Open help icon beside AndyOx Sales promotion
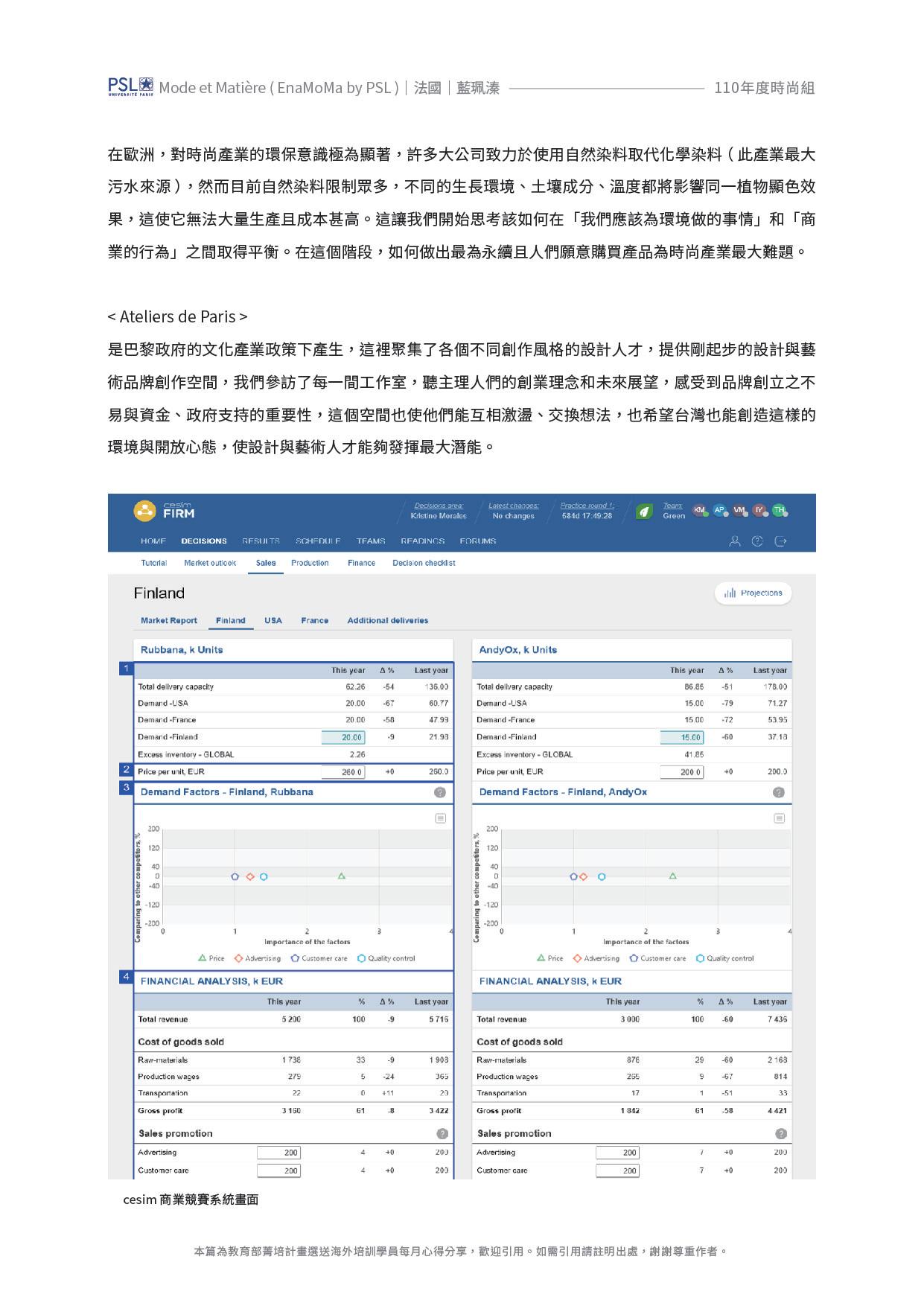924x1306 pixels. pos(781,1133)
